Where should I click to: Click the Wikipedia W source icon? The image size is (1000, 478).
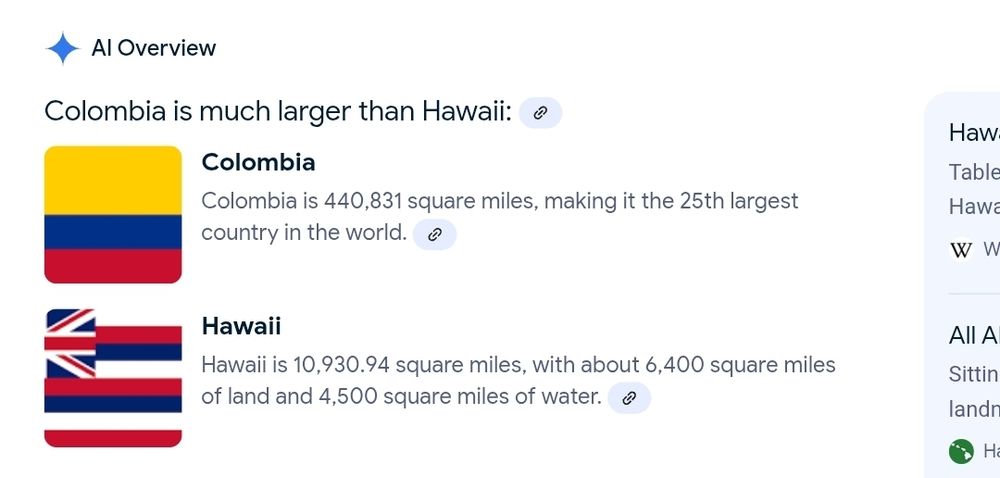961,250
